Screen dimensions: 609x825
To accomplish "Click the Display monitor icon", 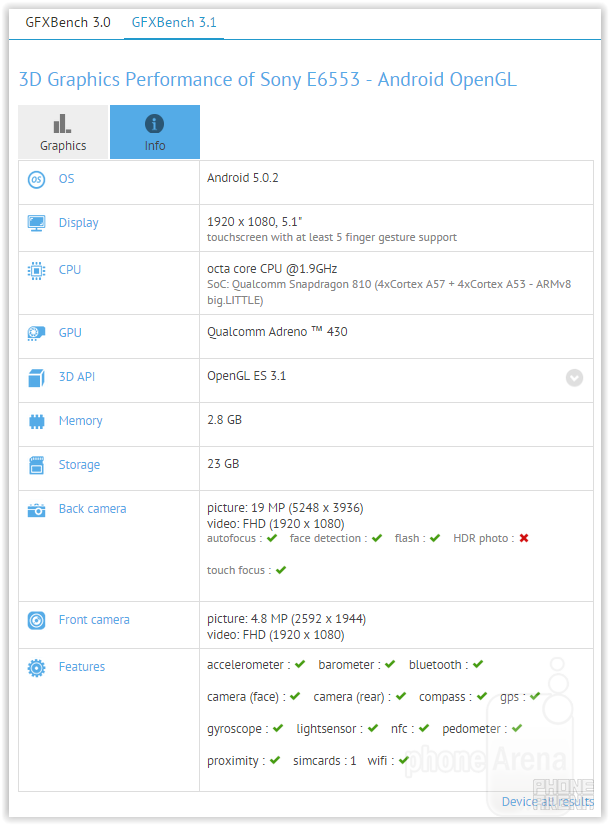I will pos(36,223).
